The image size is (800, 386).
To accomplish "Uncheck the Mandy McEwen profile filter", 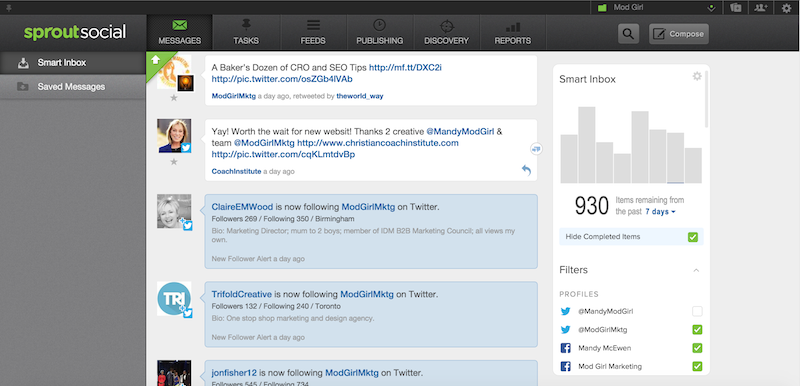I will point(697,348).
